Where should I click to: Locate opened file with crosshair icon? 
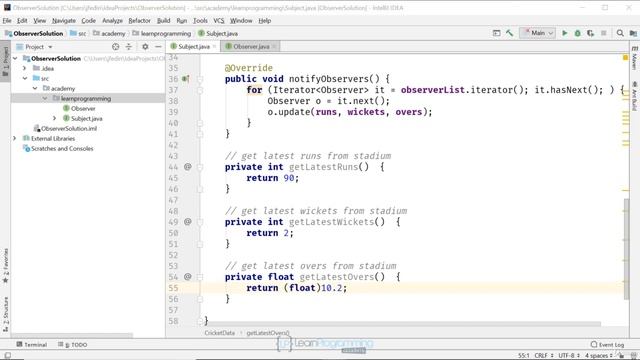tap(116, 47)
